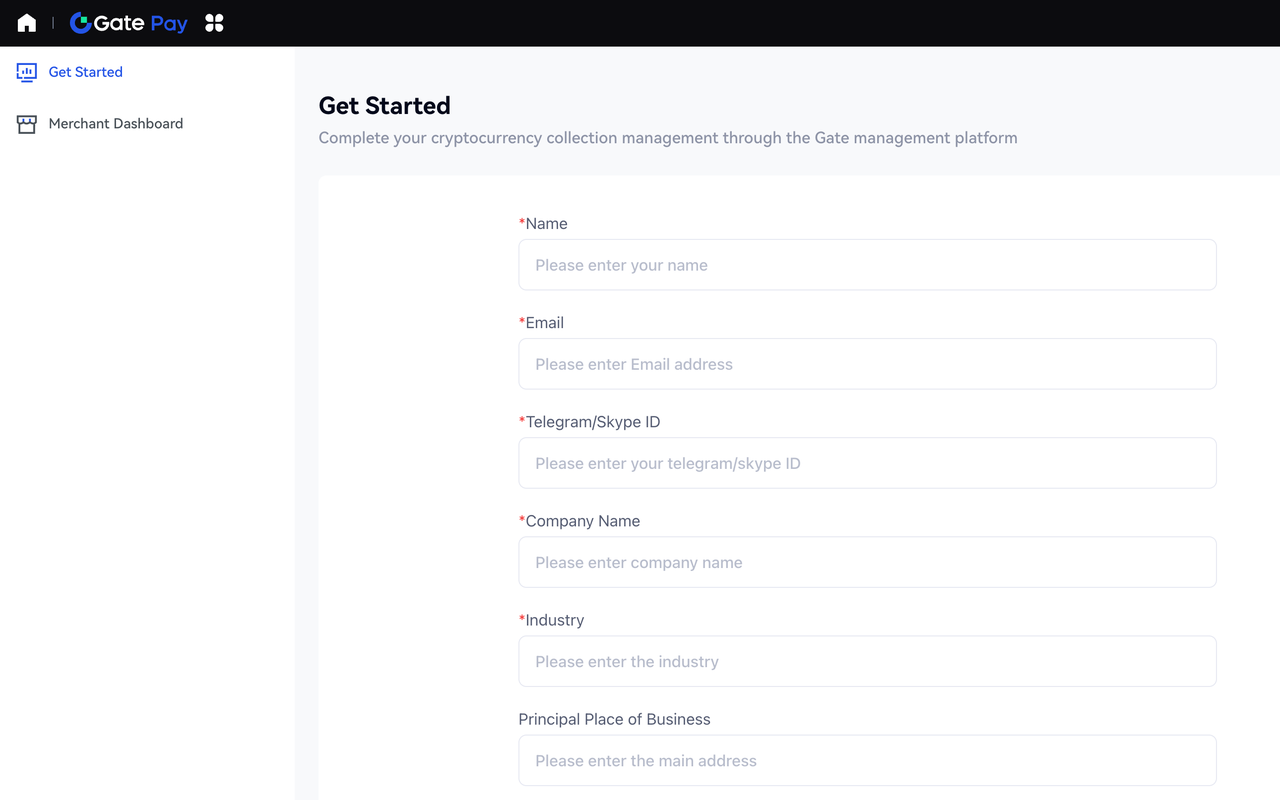Open the four-dot apps grid menu
The height and width of the screenshot is (800, 1280).
click(214, 23)
